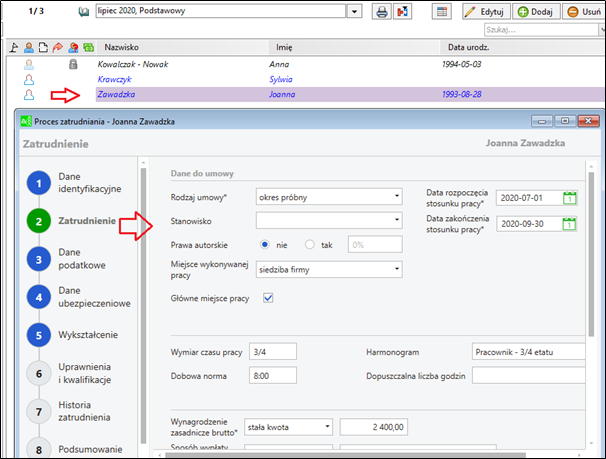Go to step 2 Zatrudnienie
The image size is (606, 459).
[x=39, y=221]
